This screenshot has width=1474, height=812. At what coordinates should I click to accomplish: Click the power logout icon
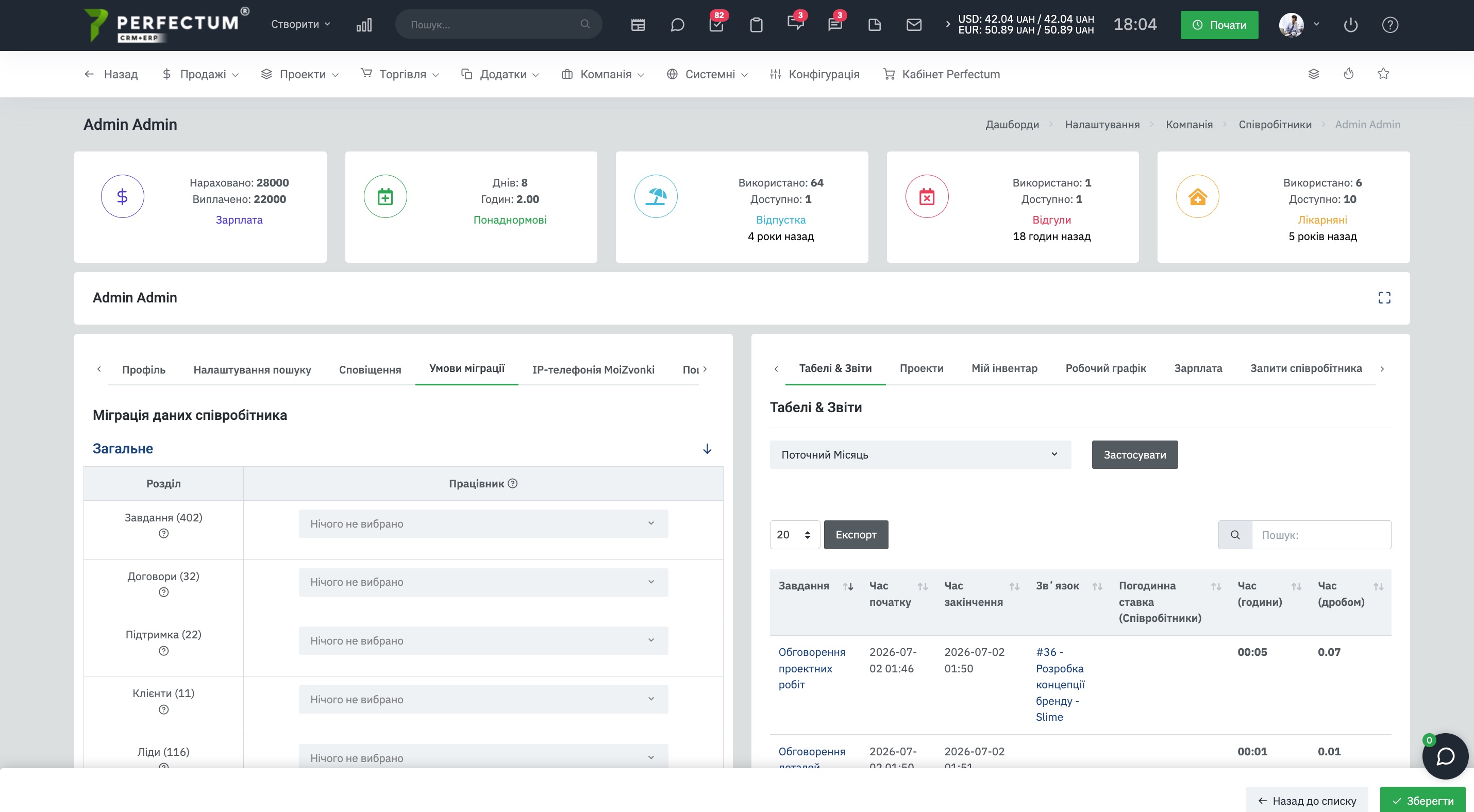(x=1350, y=25)
